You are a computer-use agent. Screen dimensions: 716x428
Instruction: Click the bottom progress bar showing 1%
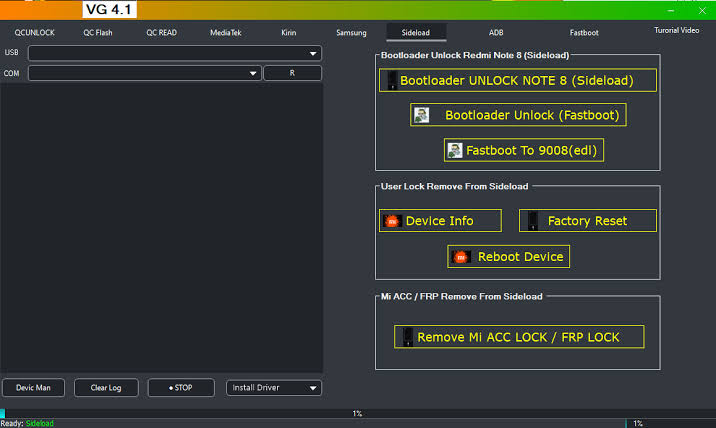pos(357,413)
